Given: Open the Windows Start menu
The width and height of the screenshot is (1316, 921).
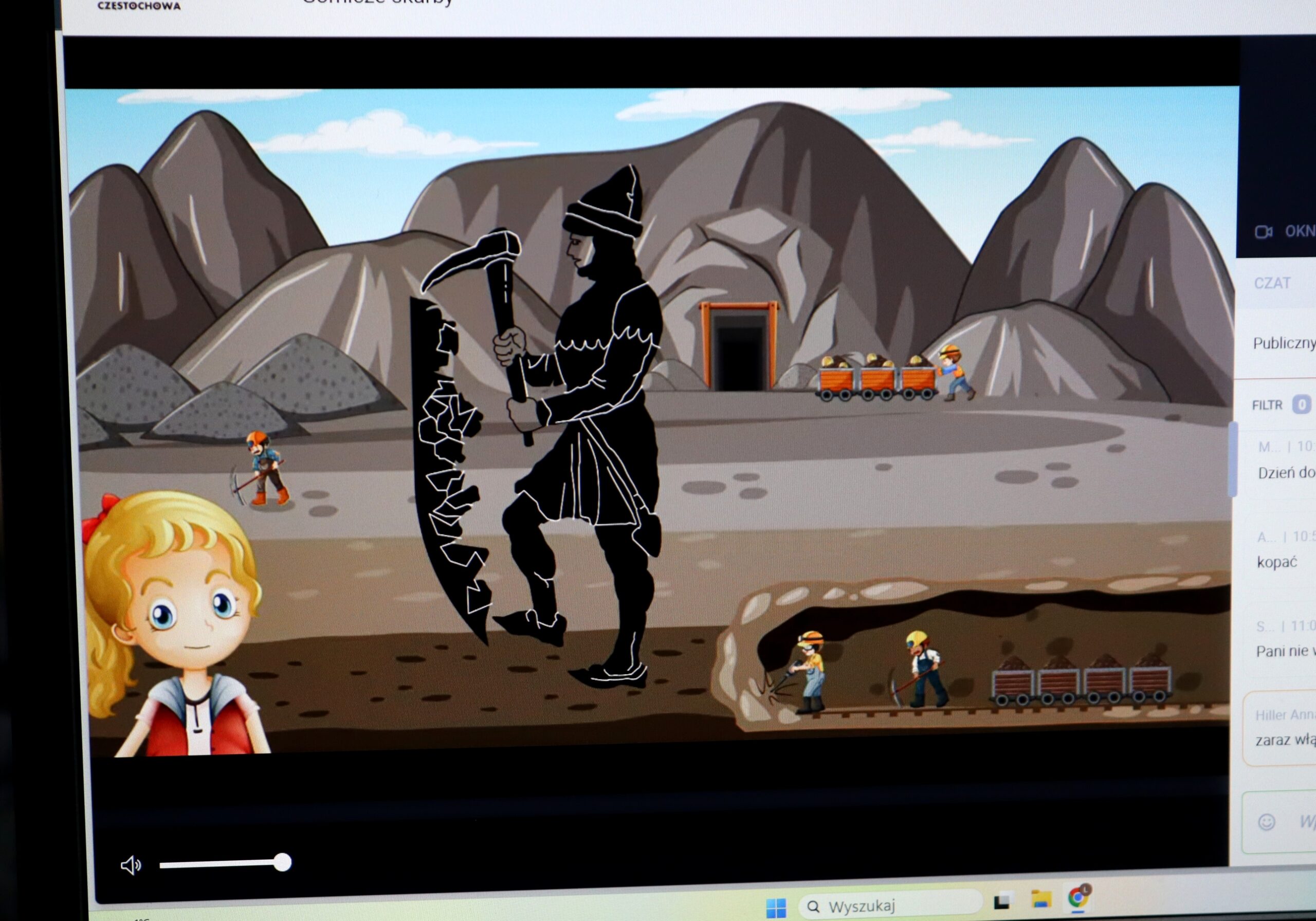Looking at the screenshot, I should tap(776, 907).
